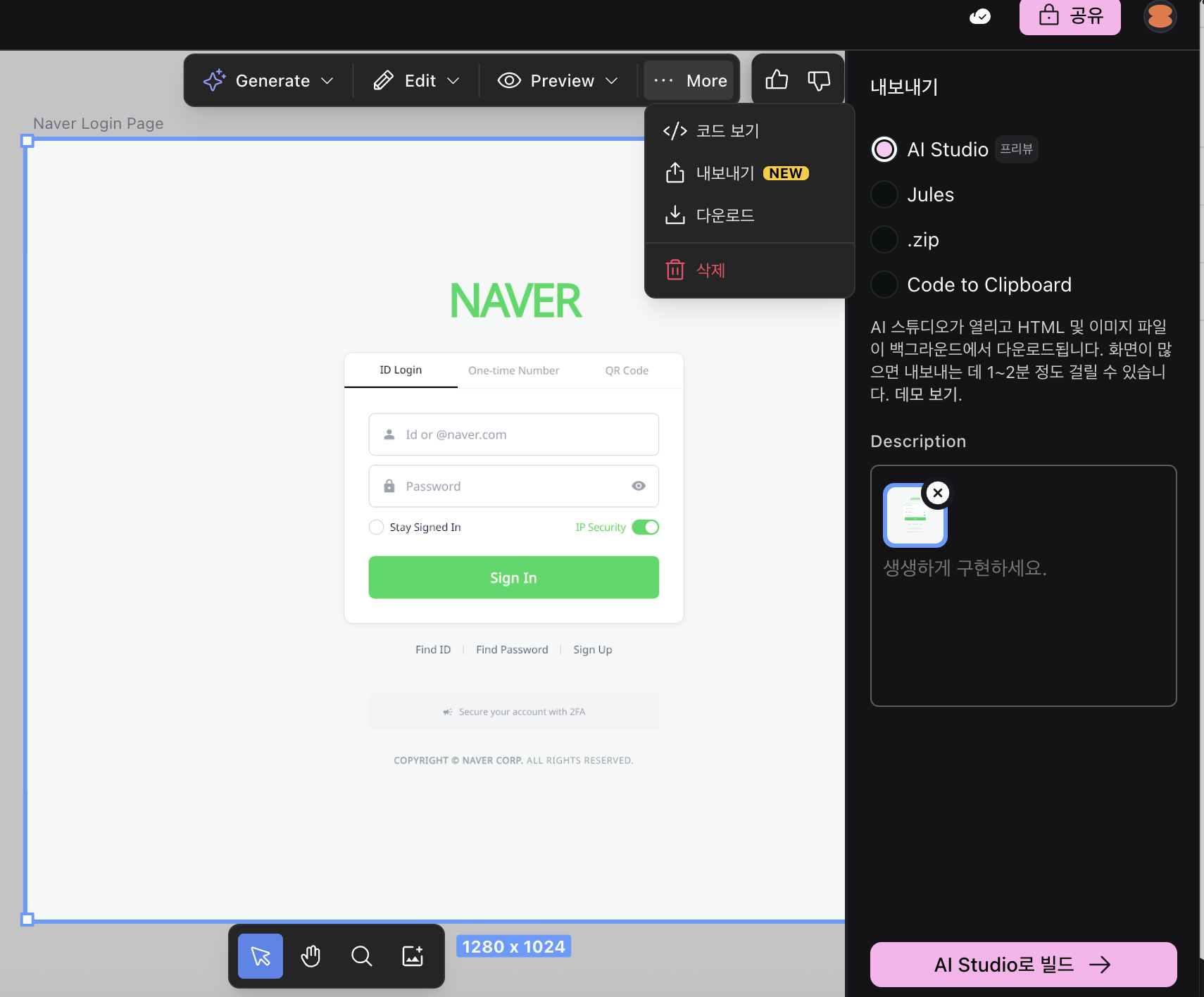Click the thumbs down icon

[x=819, y=80]
